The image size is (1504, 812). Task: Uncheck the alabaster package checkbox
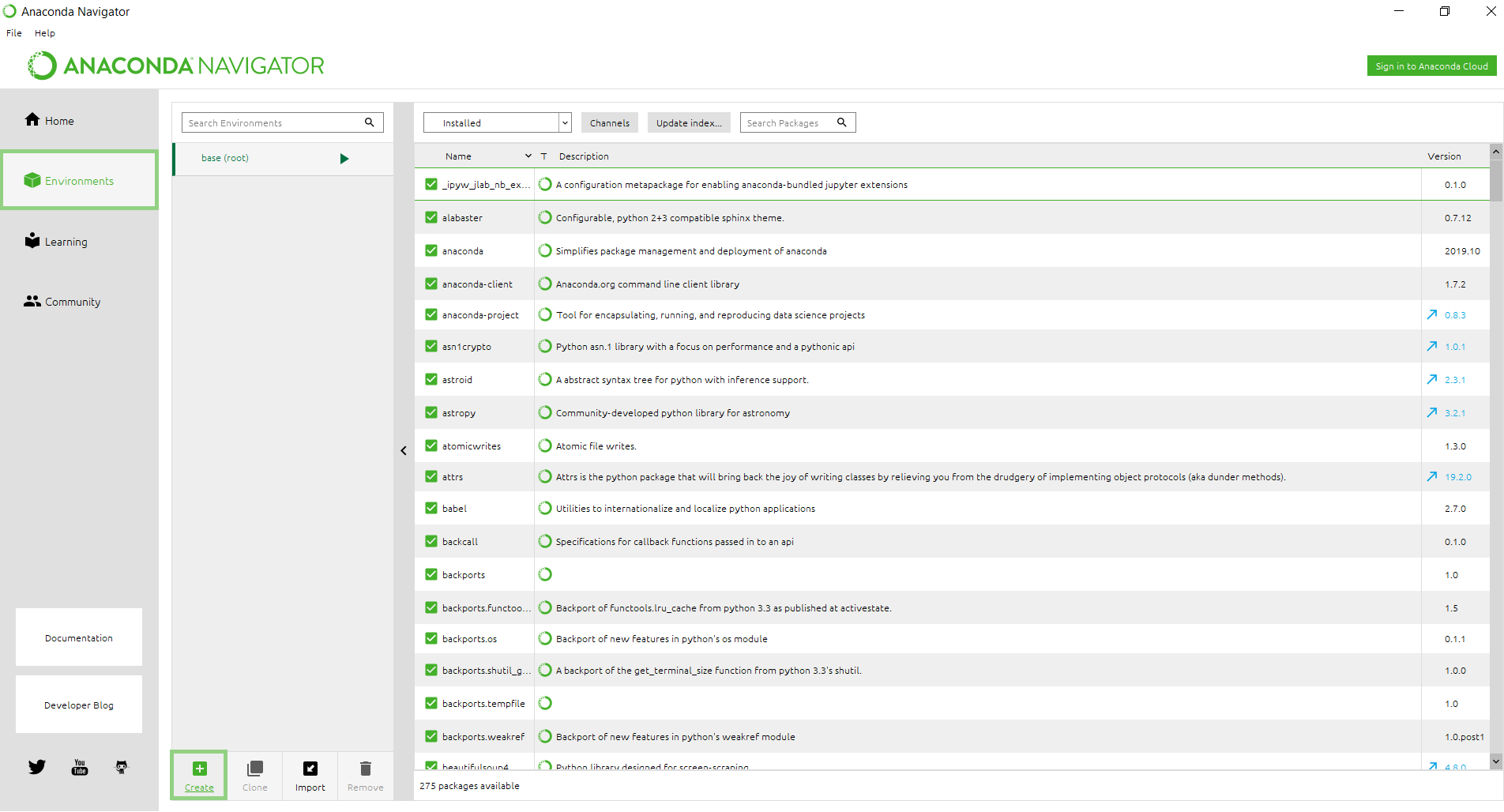click(x=431, y=217)
